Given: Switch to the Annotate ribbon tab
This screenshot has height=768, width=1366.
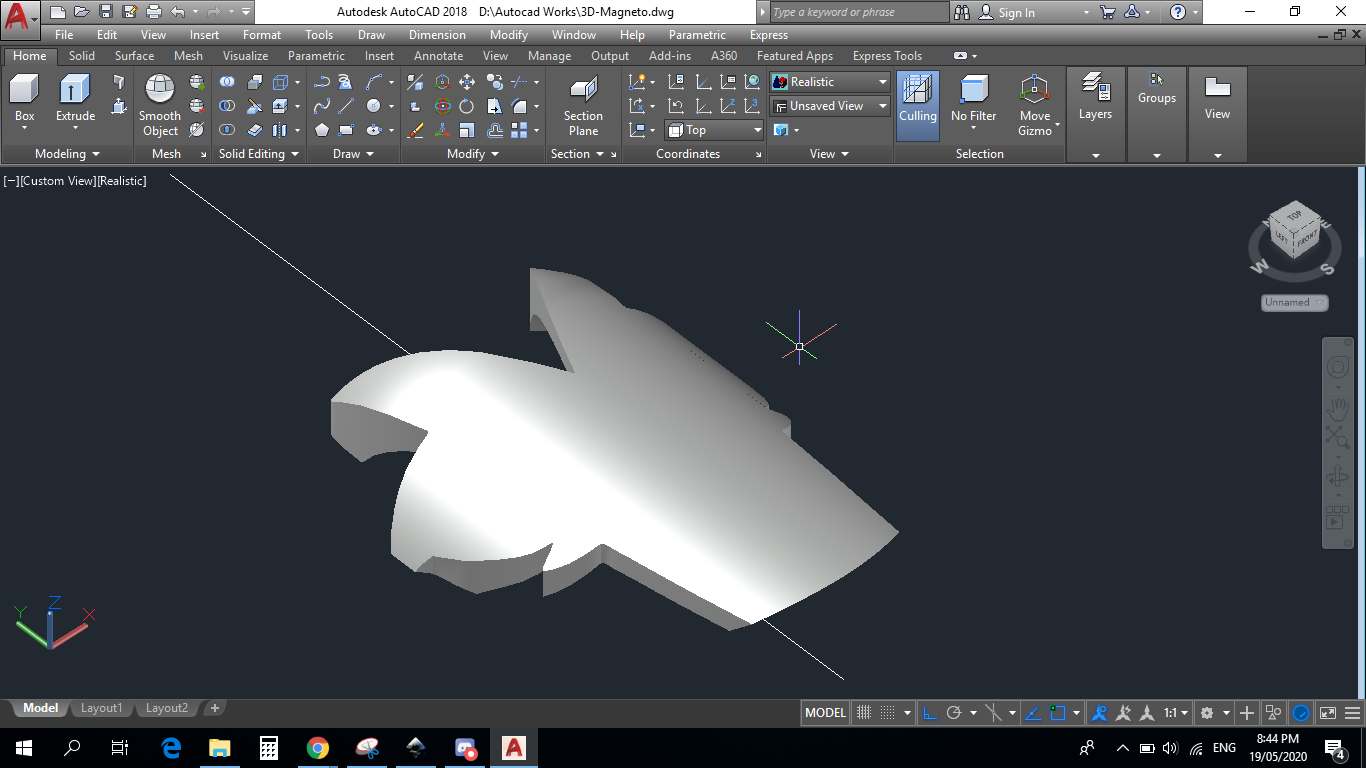Looking at the screenshot, I should coord(438,56).
